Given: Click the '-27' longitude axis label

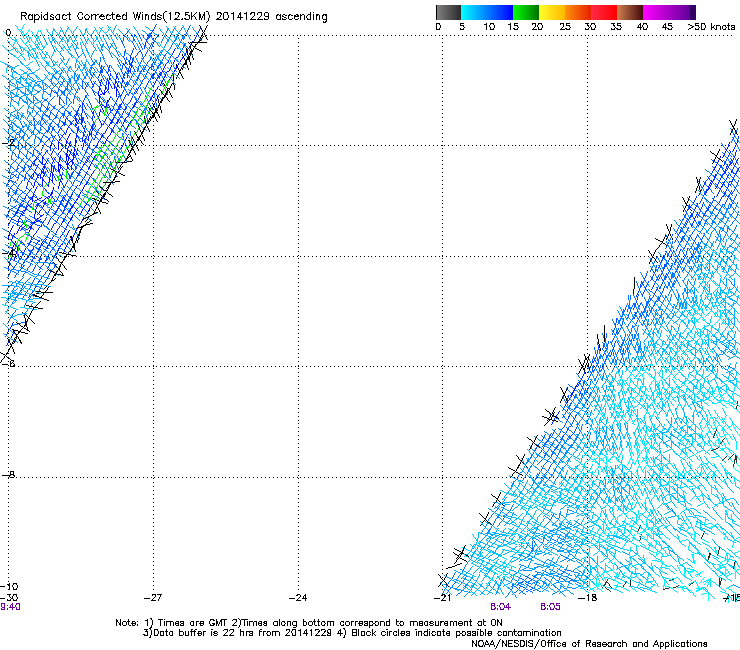Looking at the screenshot, I should coord(153,598).
